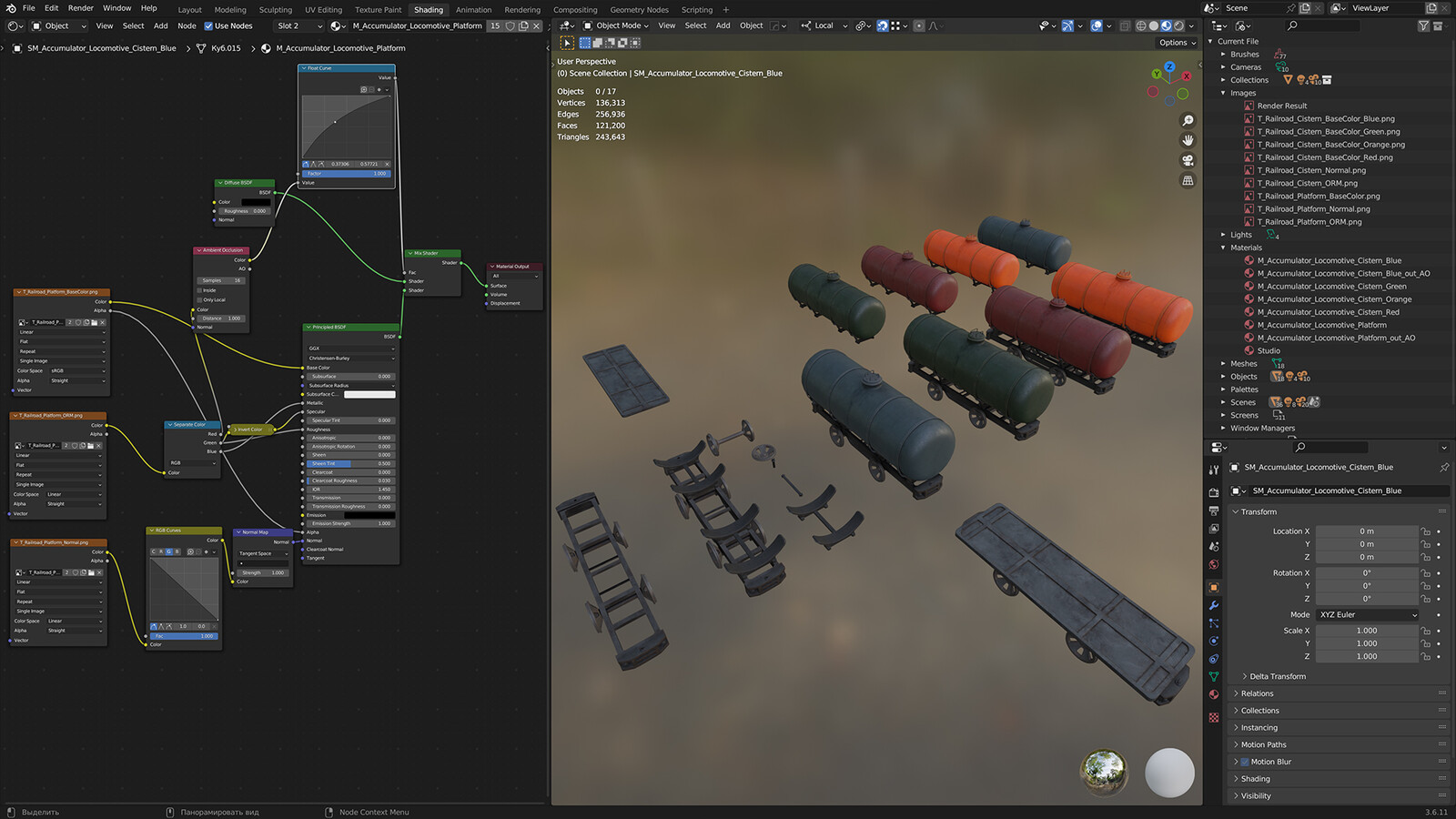Open the Material properties tab icon
1456x819 pixels.
click(1214, 694)
